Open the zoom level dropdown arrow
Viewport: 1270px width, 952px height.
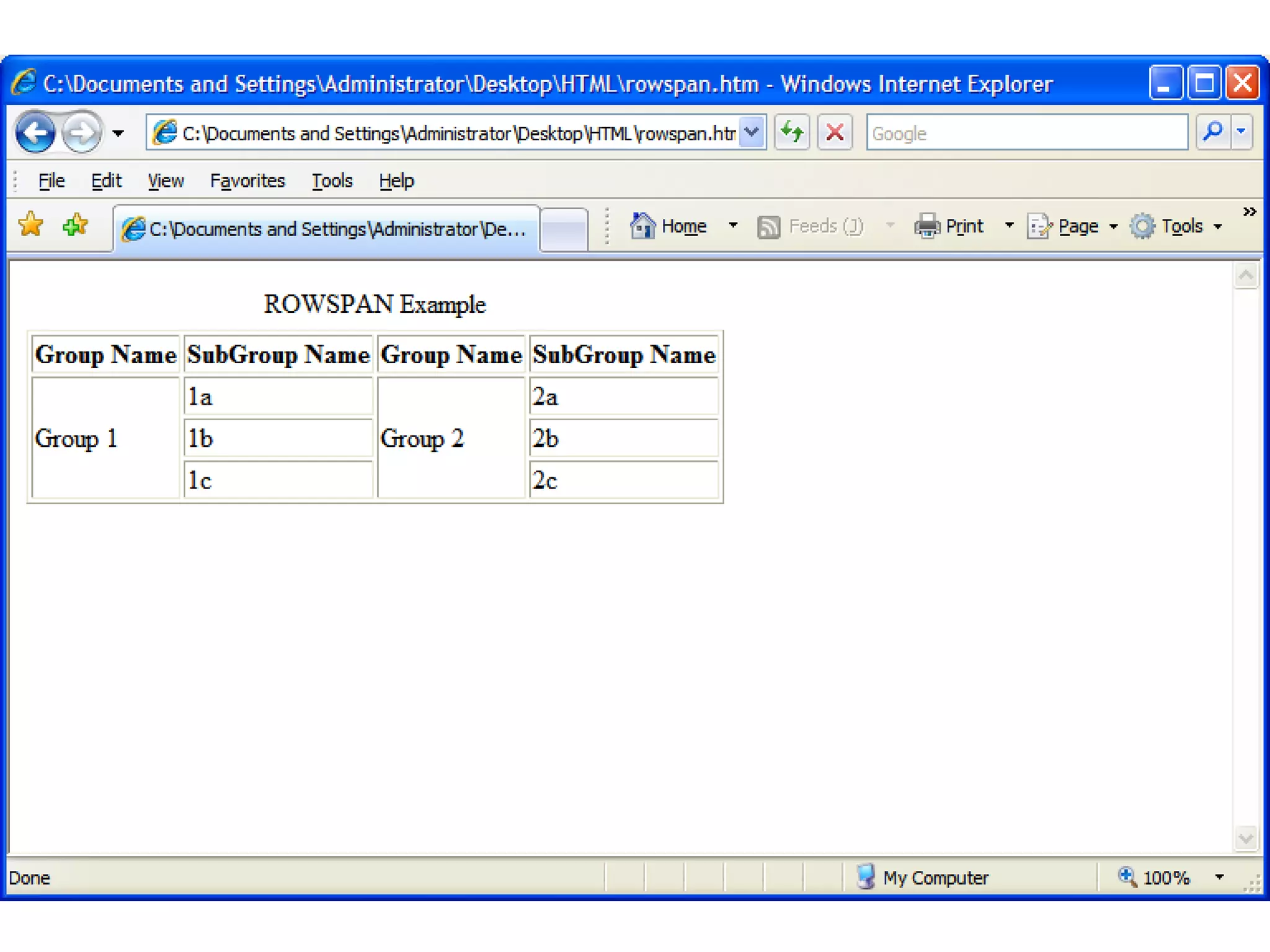tap(1219, 877)
